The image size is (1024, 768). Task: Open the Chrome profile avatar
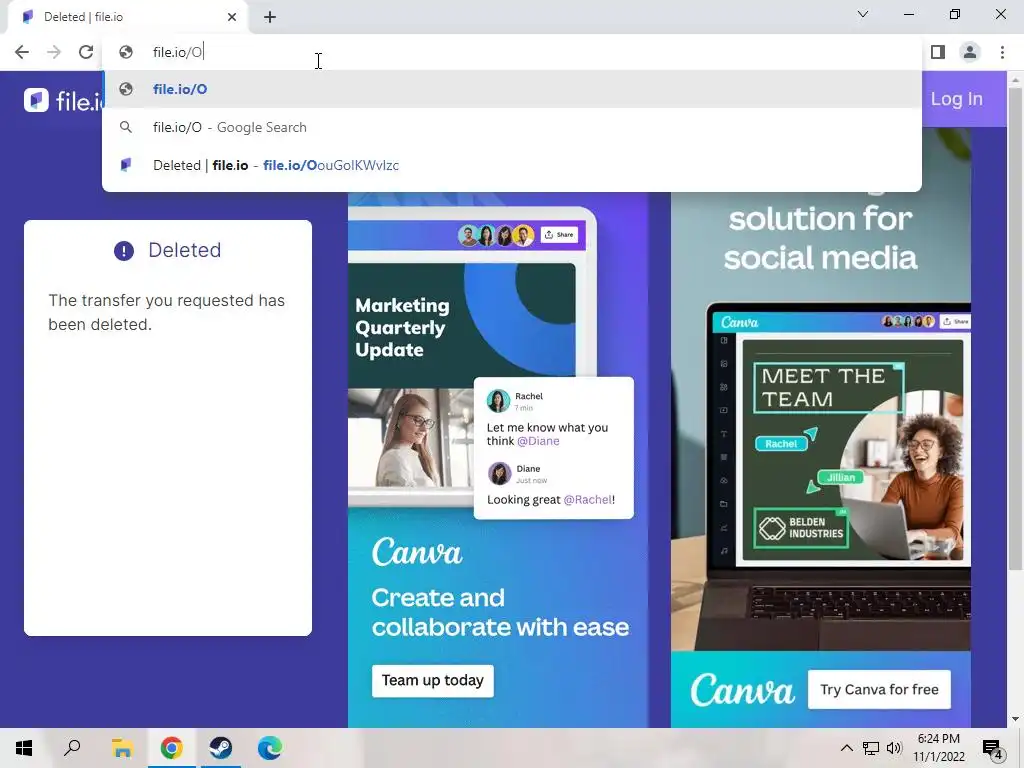(x=970, y=52)
